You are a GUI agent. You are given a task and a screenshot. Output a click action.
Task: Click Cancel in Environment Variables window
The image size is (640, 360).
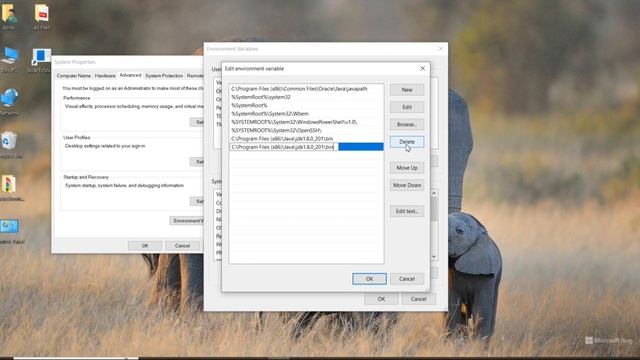(x=418, y=299)
